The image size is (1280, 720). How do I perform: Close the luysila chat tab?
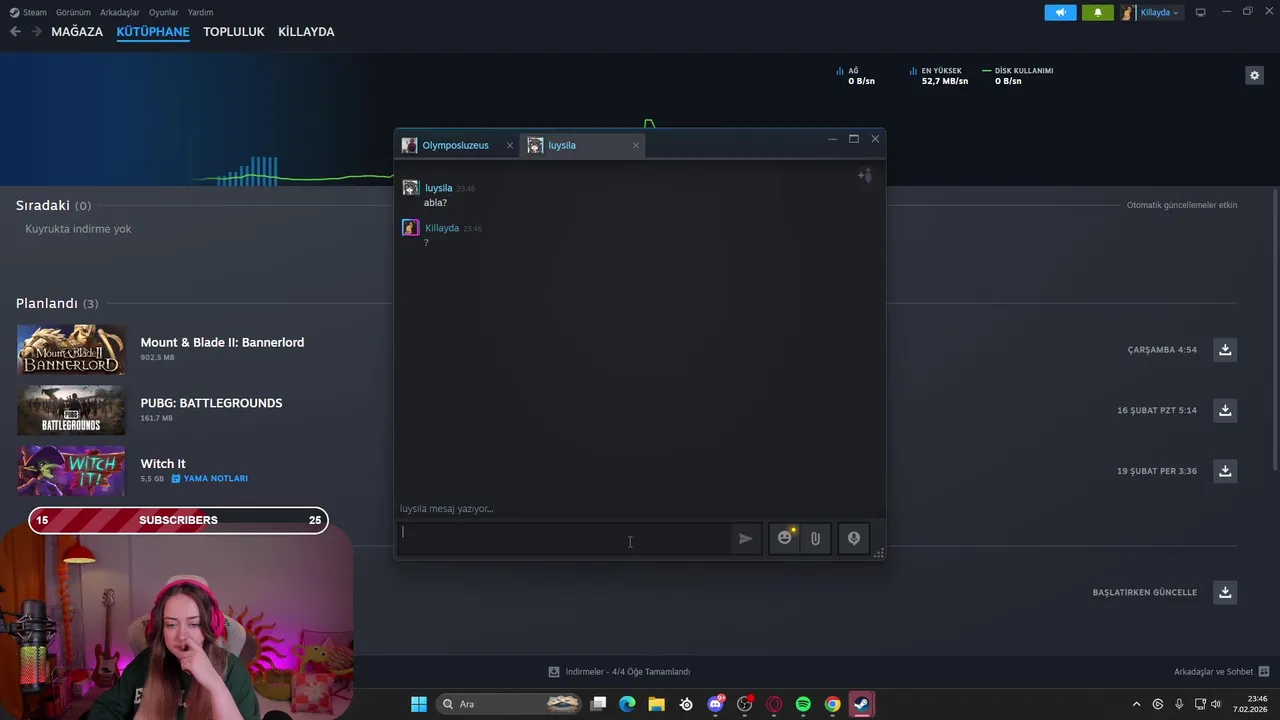coord(635,145)
